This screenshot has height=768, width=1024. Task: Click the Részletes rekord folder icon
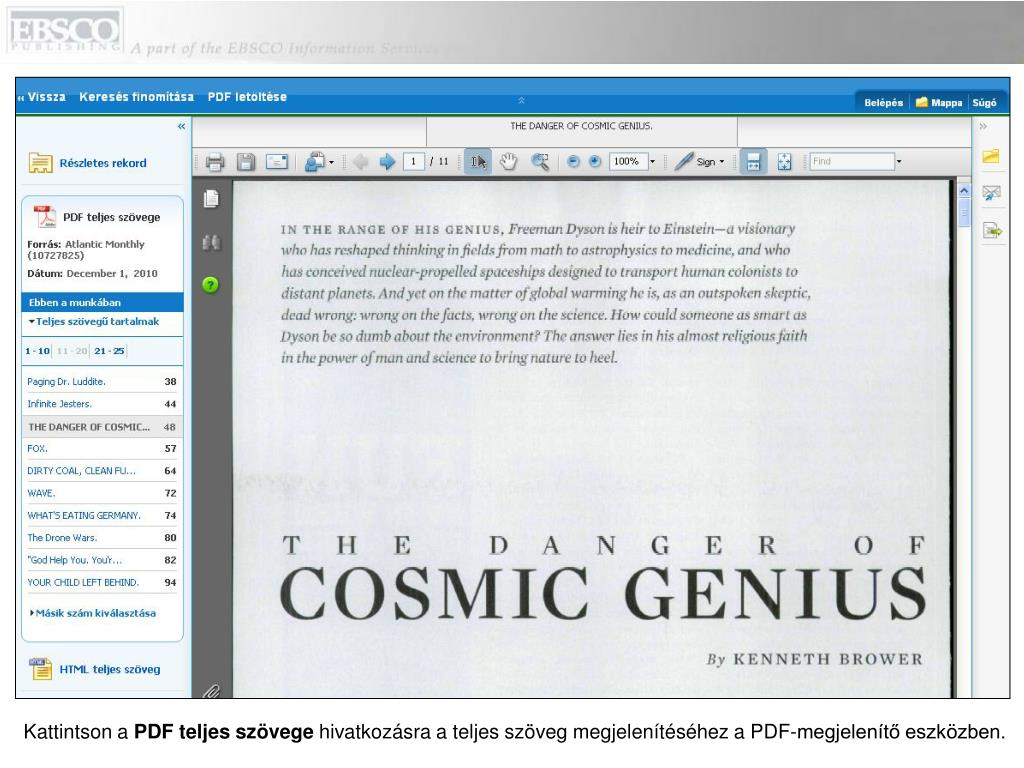pos(40,163)
